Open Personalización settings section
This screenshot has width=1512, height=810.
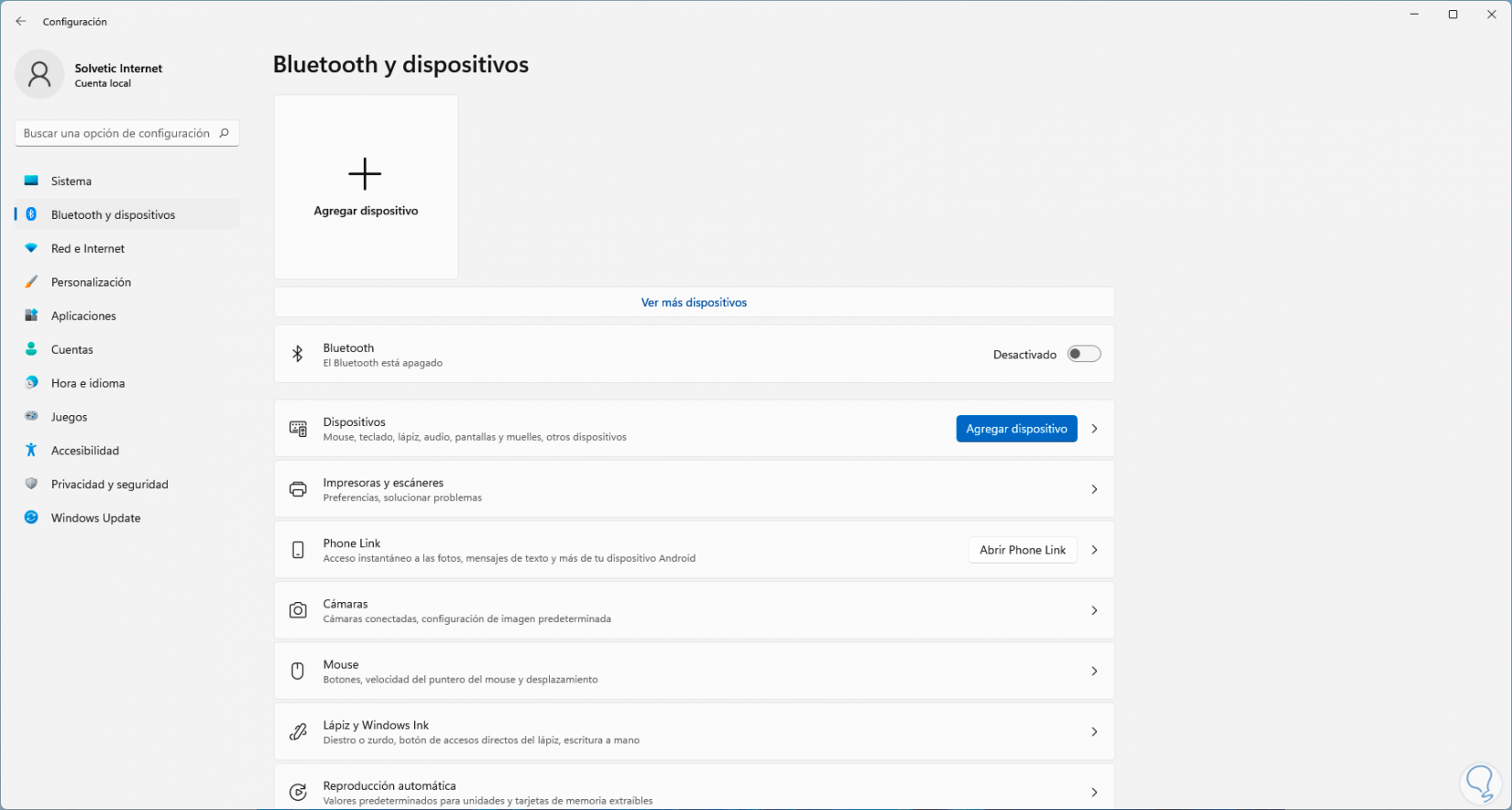pyautogui.click(x=91, y=282)
